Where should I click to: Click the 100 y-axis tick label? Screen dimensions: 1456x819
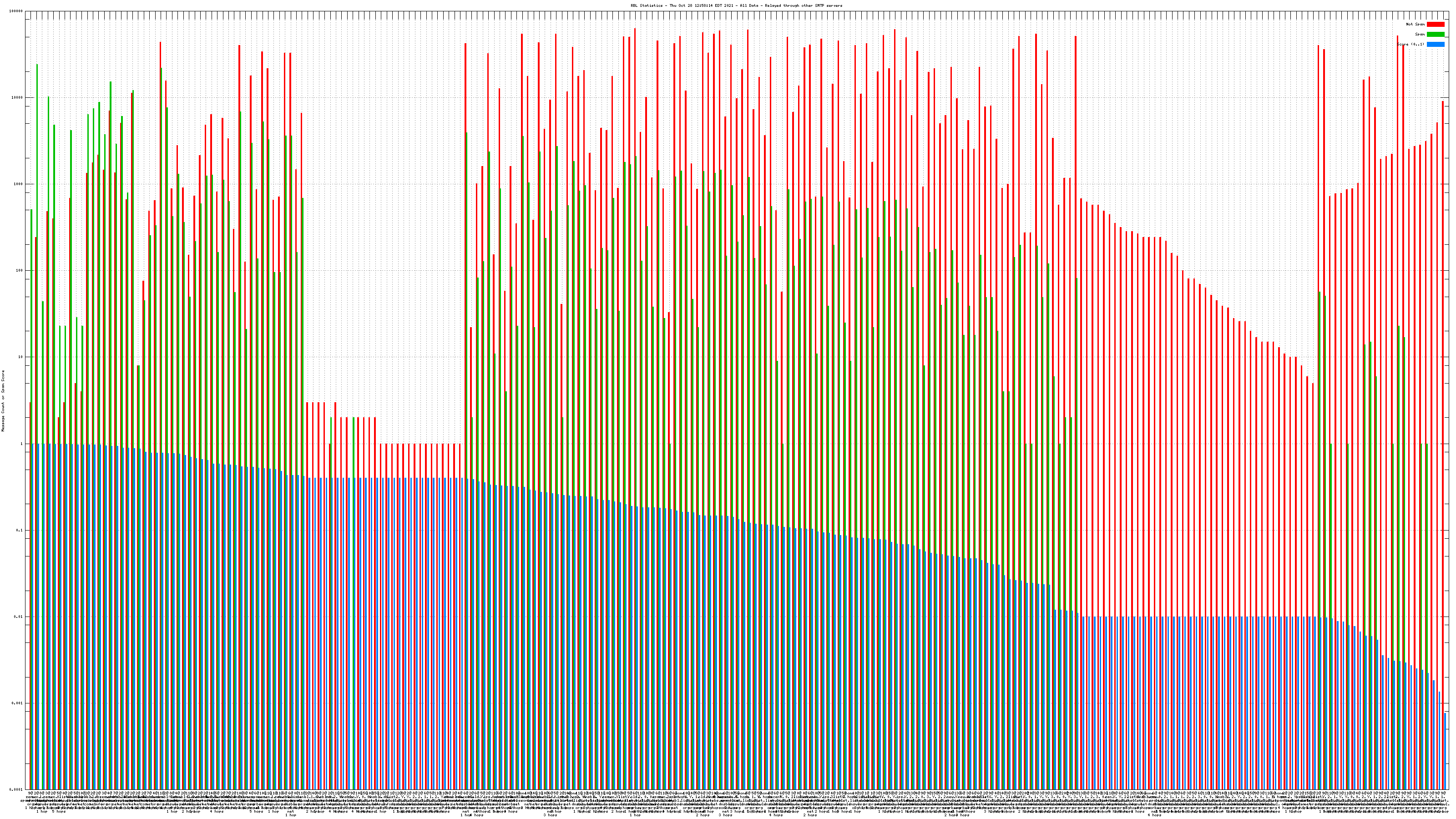pos(20,271)
